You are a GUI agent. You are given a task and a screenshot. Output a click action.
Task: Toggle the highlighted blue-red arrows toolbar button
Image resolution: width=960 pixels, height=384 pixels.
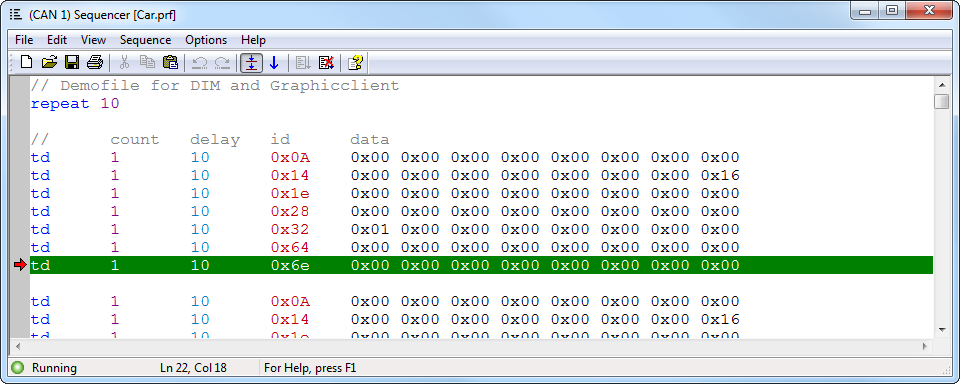pos(252,62)
